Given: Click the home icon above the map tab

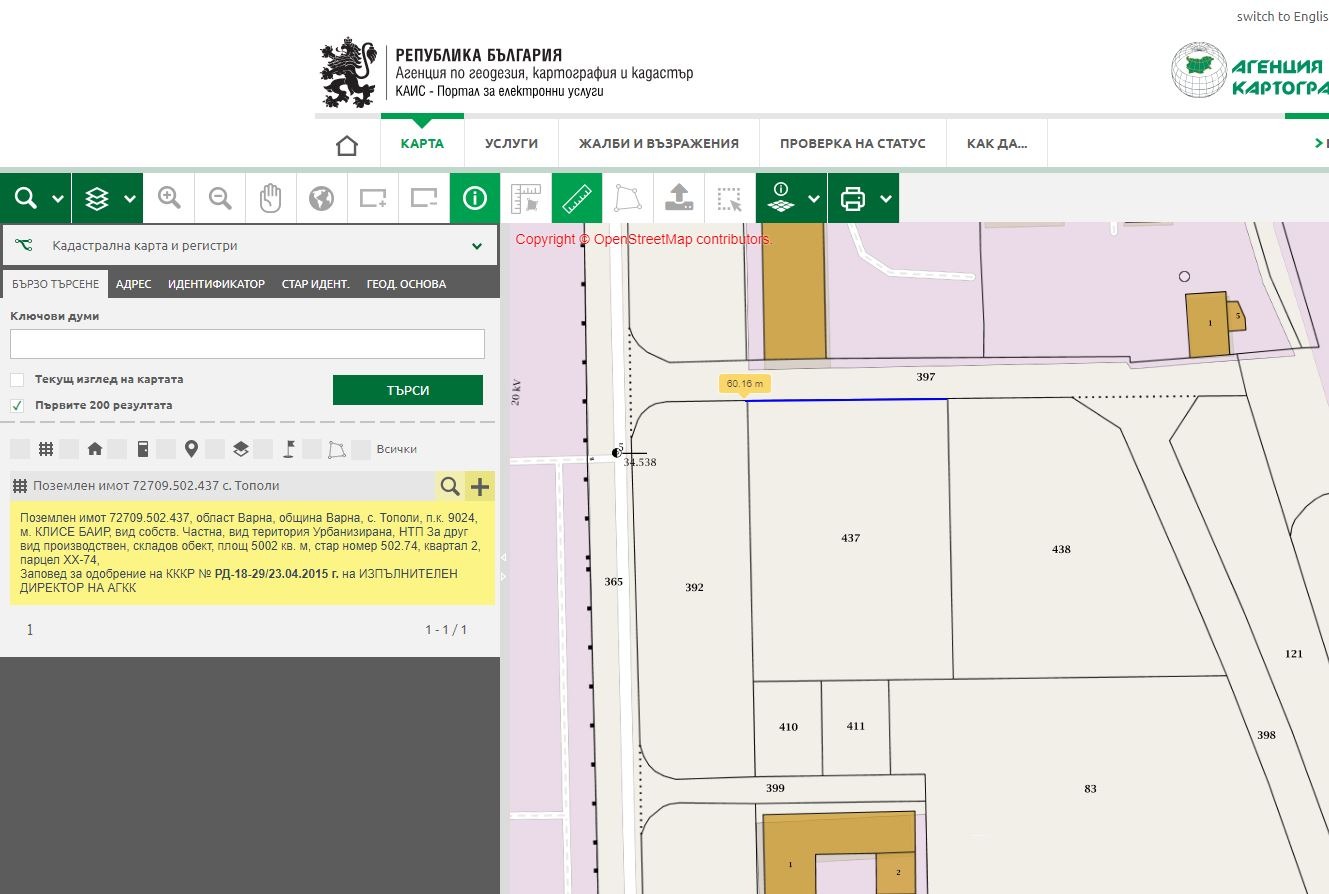Looking at the screenshot, I should (347, 145).
